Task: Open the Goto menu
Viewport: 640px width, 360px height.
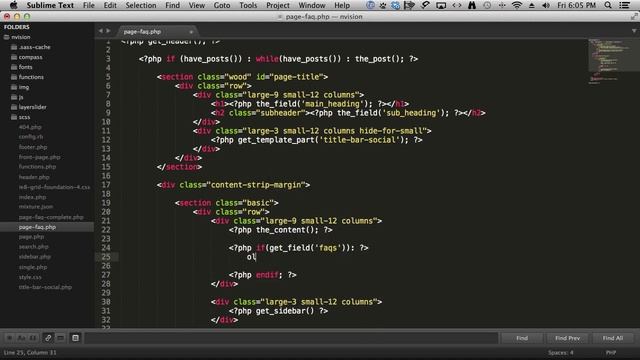Action: (x=222, y=5)
